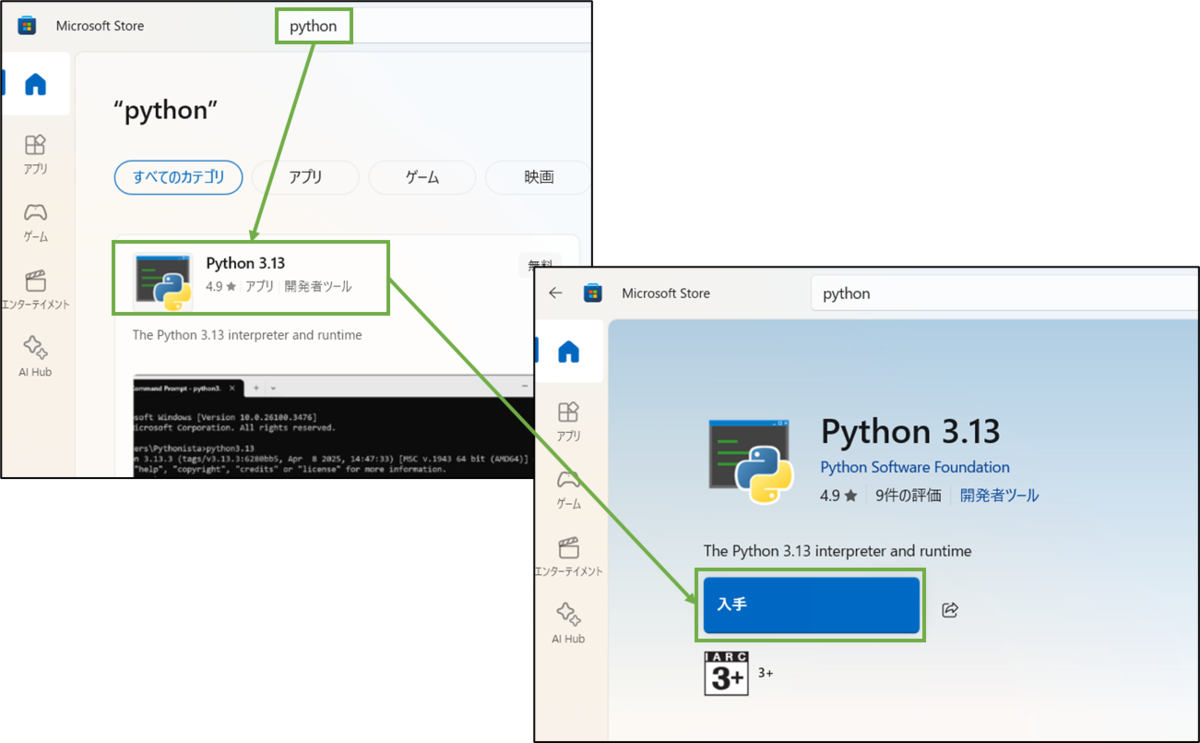This screenshot has height=743, width=1200.
Task: Select the 映画 filter chip
Action: point(538,177)
